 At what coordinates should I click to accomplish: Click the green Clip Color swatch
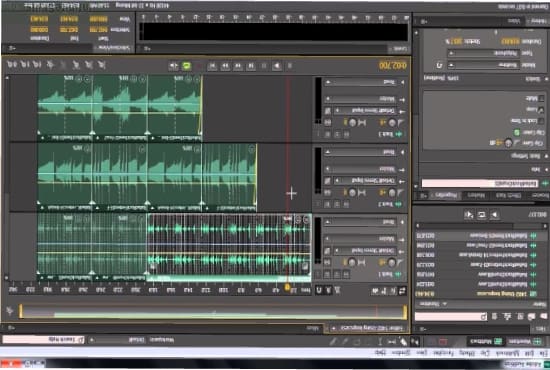(517, 133)
